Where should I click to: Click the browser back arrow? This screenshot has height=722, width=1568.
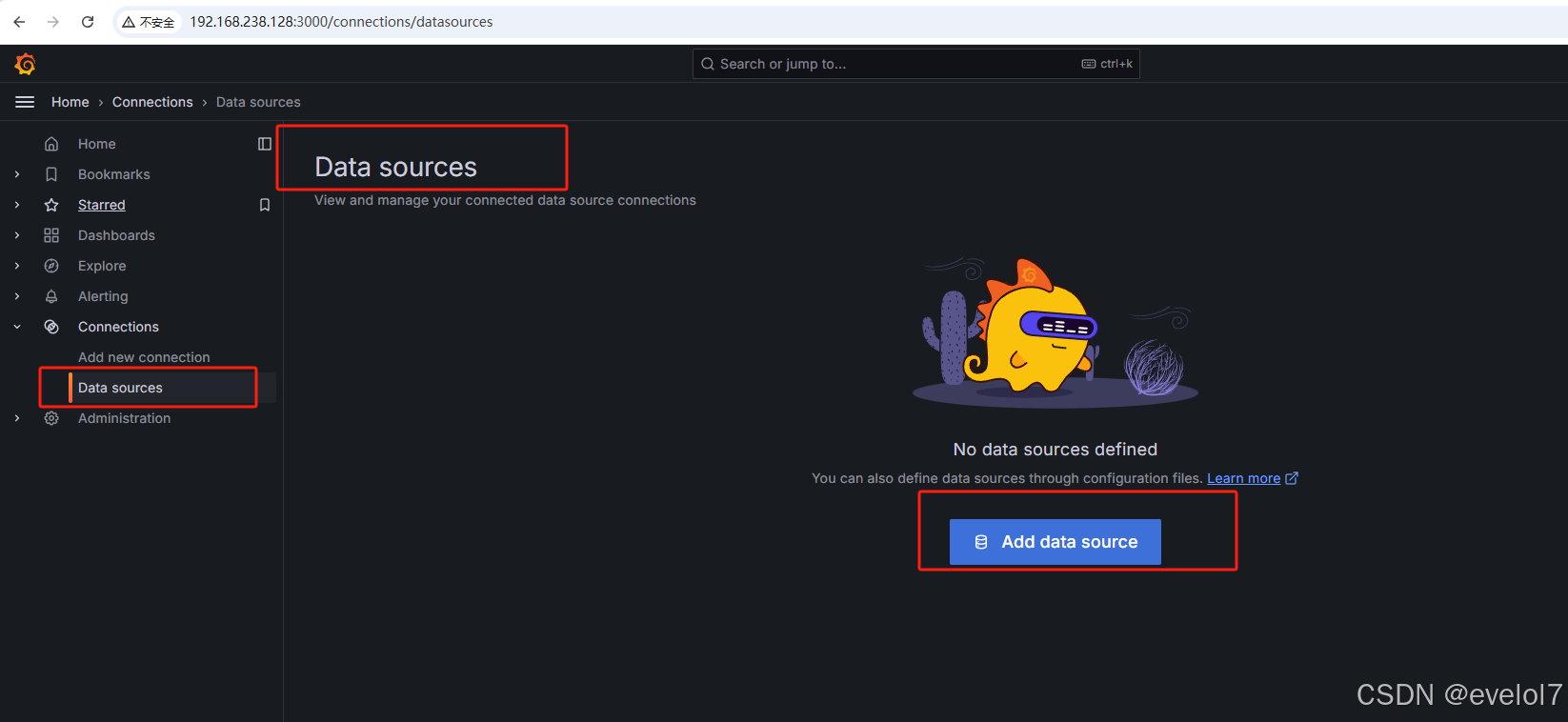coord(19,22)
